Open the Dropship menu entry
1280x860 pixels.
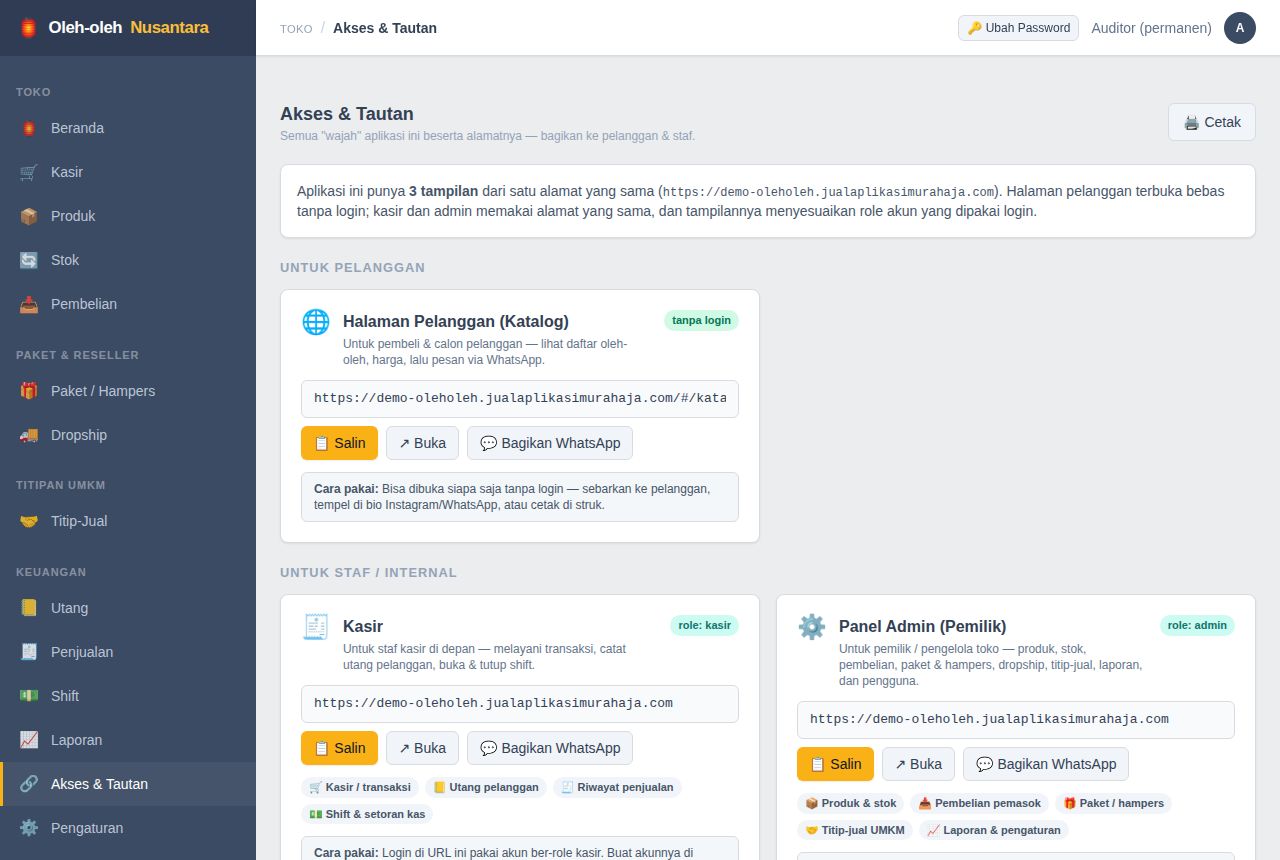coord(128,435)
